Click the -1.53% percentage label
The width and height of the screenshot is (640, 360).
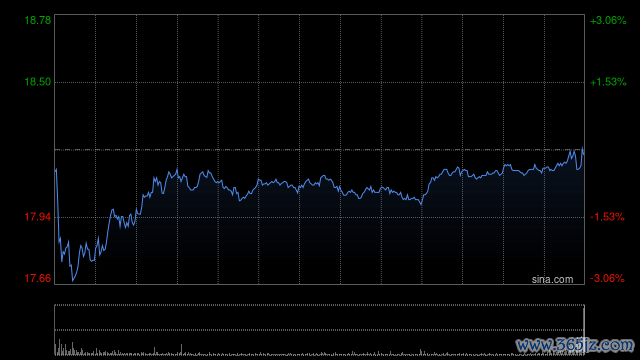[x=607, y=217]
